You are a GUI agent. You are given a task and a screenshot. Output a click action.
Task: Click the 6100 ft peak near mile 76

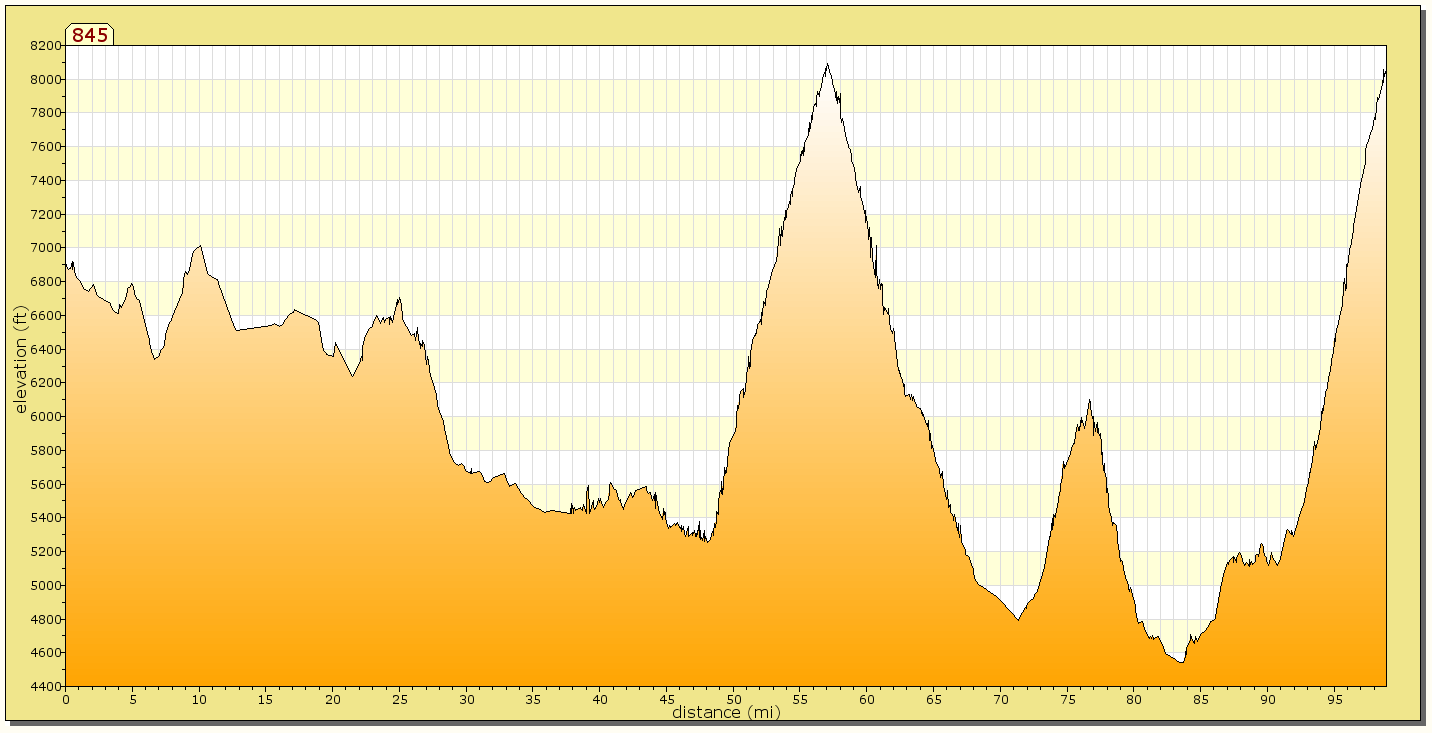point(1089,402)
